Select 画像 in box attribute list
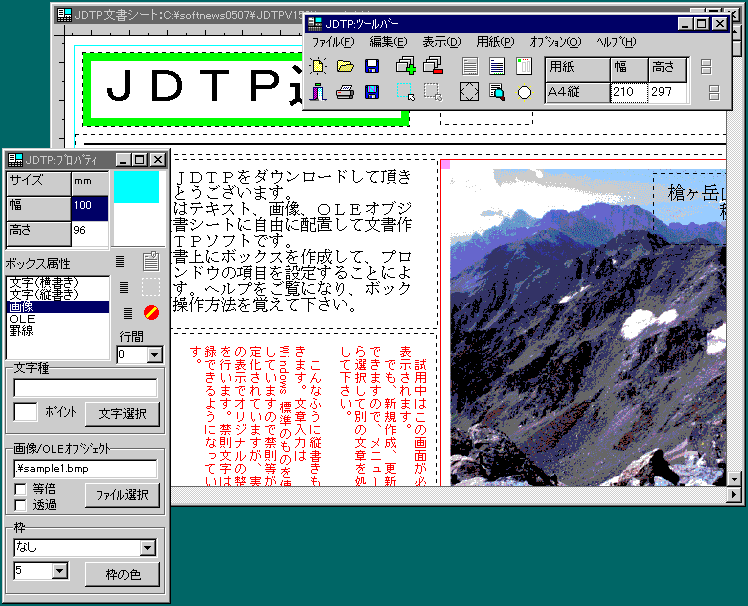The width and height of the screenshot is (748, 606). pyautogui.click(x=58, y=307)
